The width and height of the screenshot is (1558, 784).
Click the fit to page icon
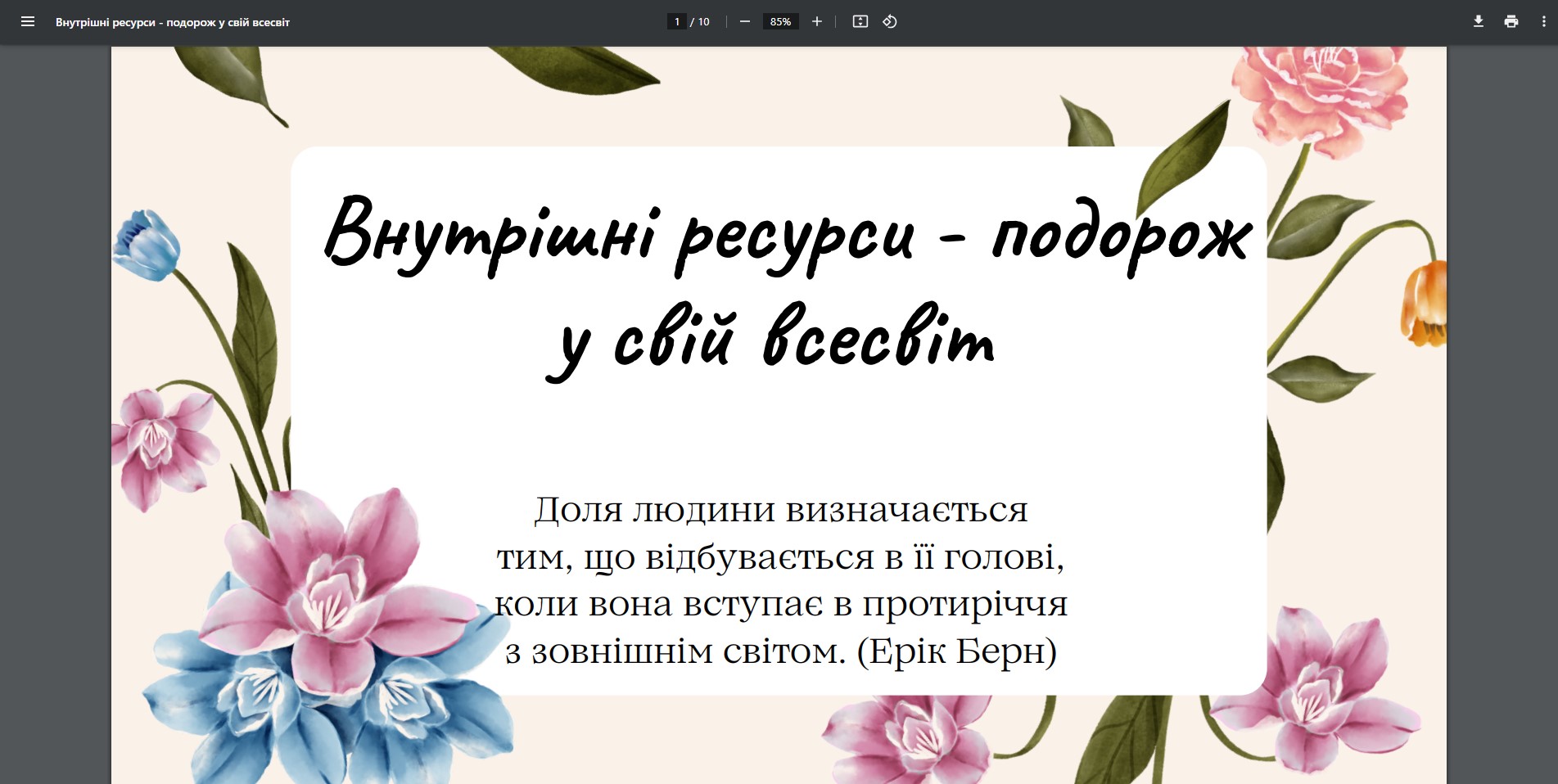tap(860, 22)
